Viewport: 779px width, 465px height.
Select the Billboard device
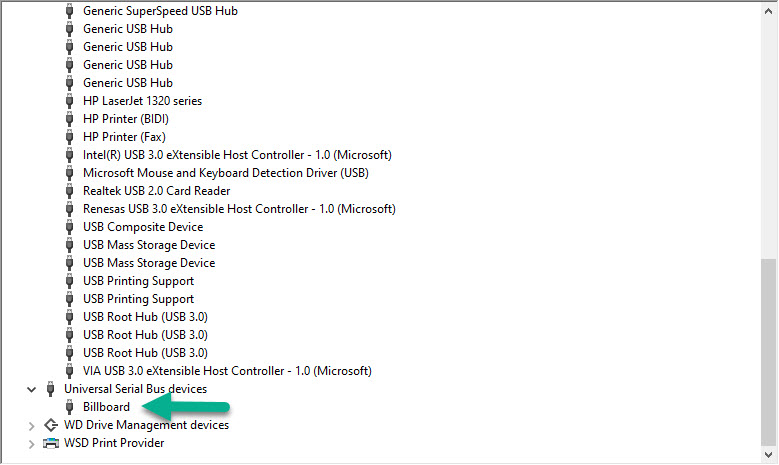coord(106,407)
